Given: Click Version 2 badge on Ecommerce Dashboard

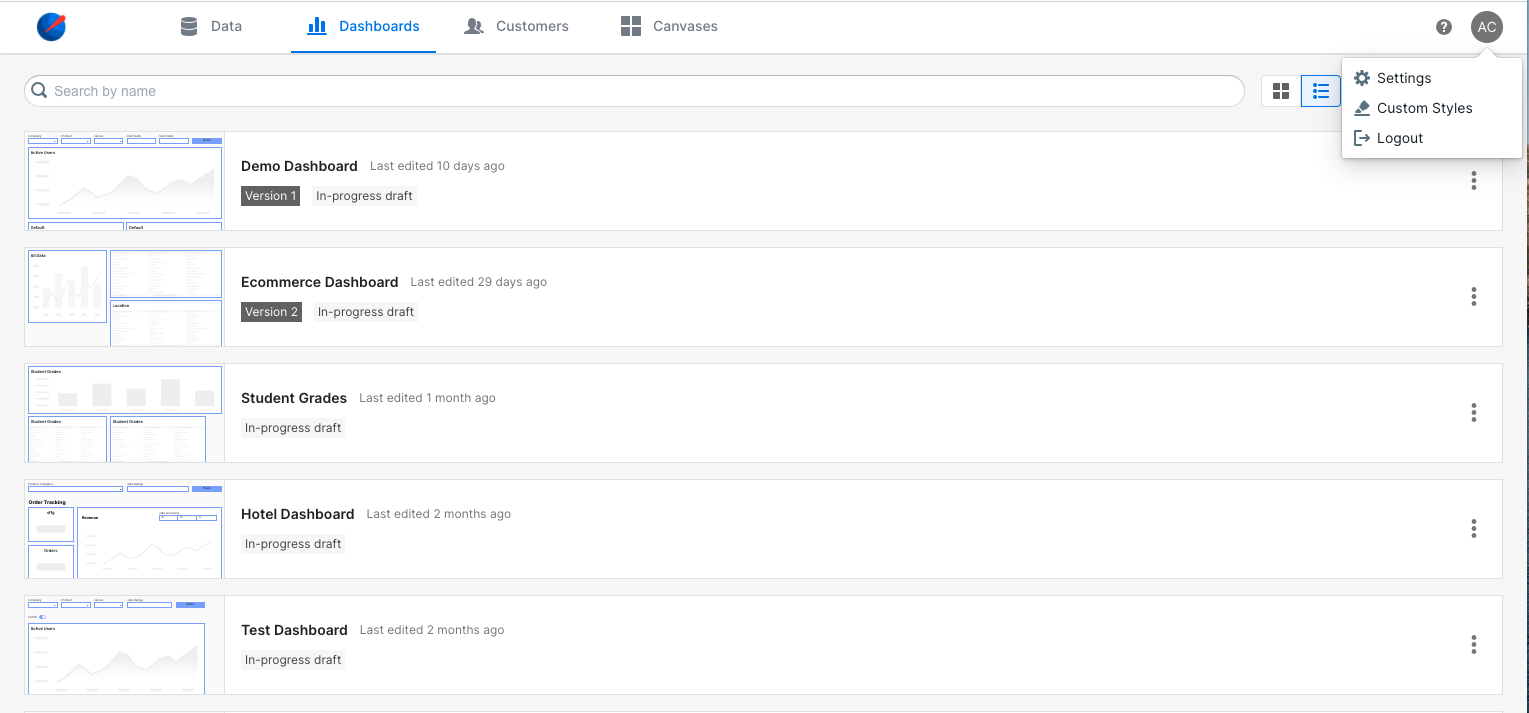Looking at the screenshot, I should [271, 312].
